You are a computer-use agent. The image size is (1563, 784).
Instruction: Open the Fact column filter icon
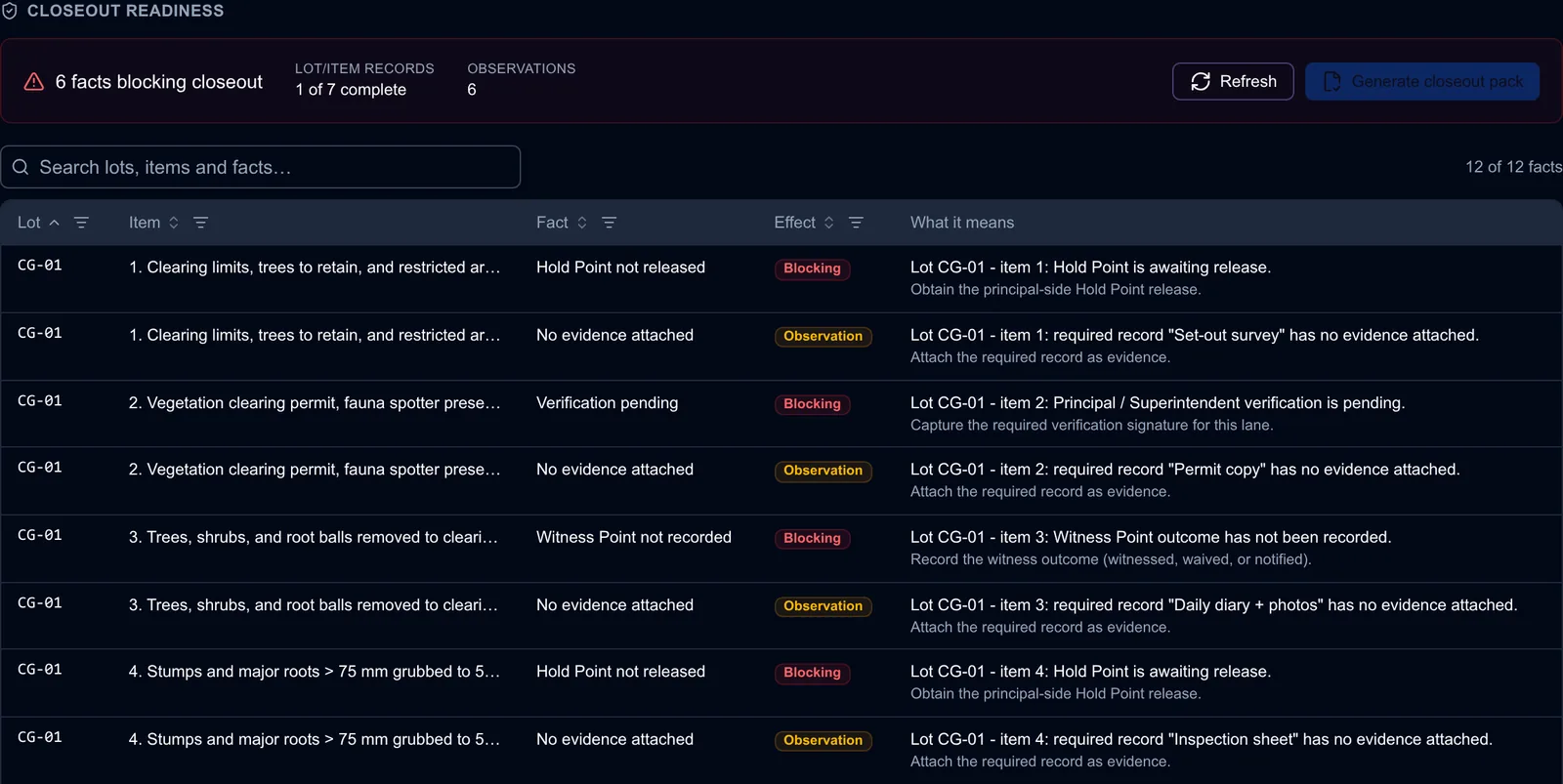click(609, 223)
